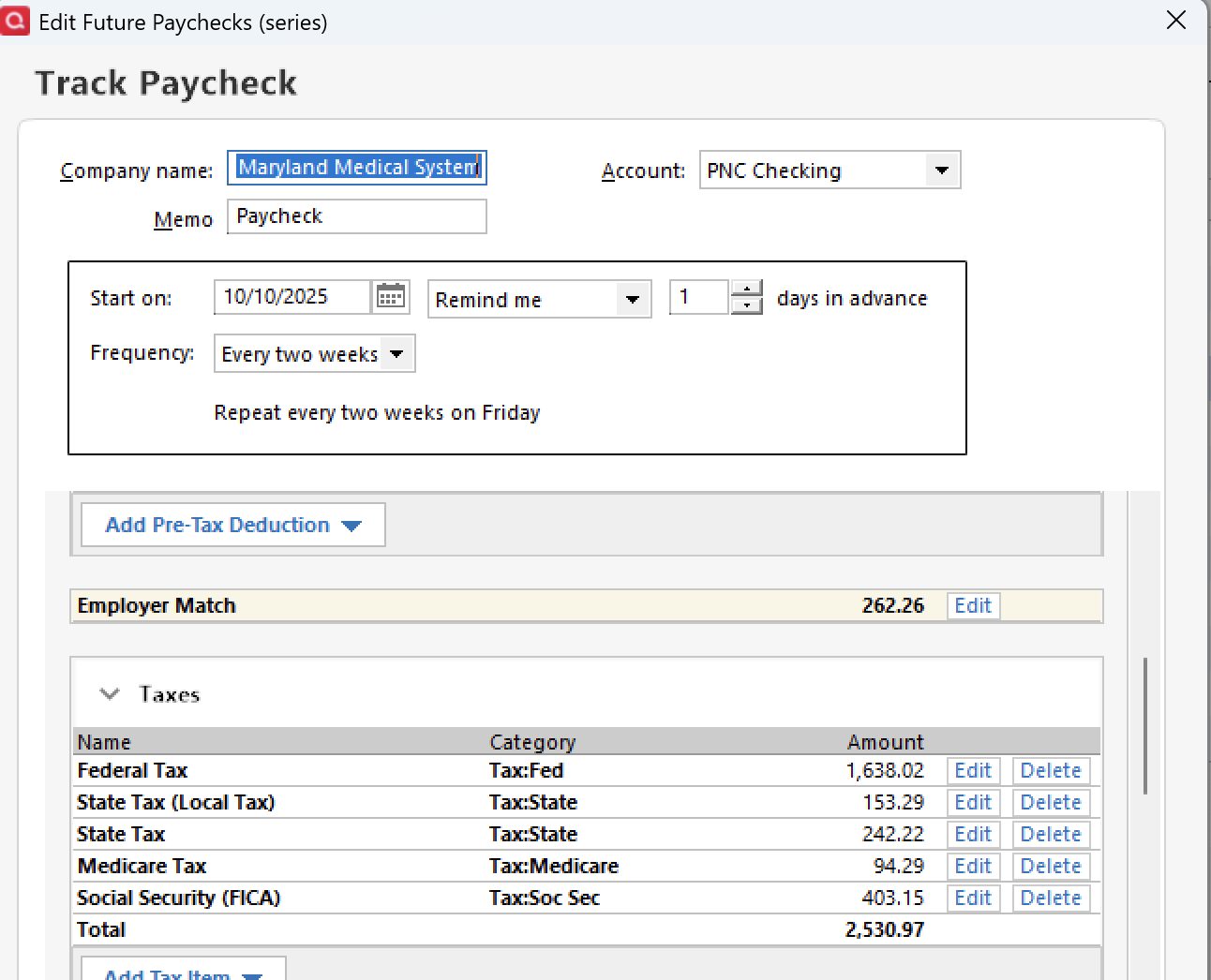The image size is (1211, 980).
Task: Click the Employer Match label
Action: point(157,606)
